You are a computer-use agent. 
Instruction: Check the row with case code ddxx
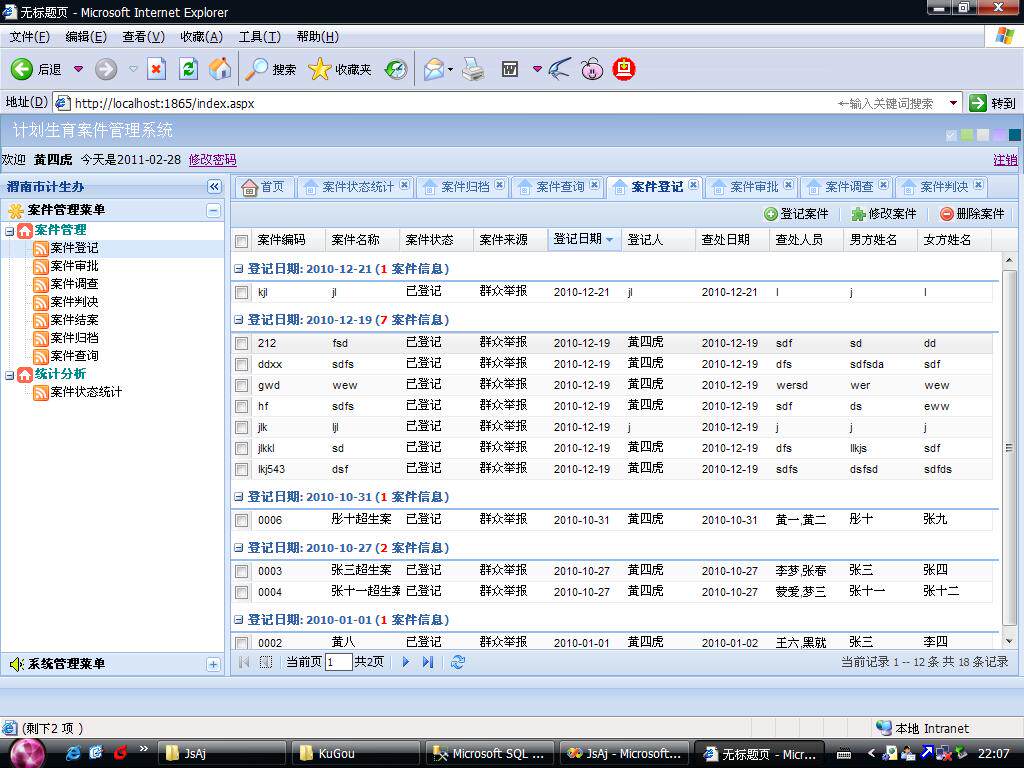[242, 364]
